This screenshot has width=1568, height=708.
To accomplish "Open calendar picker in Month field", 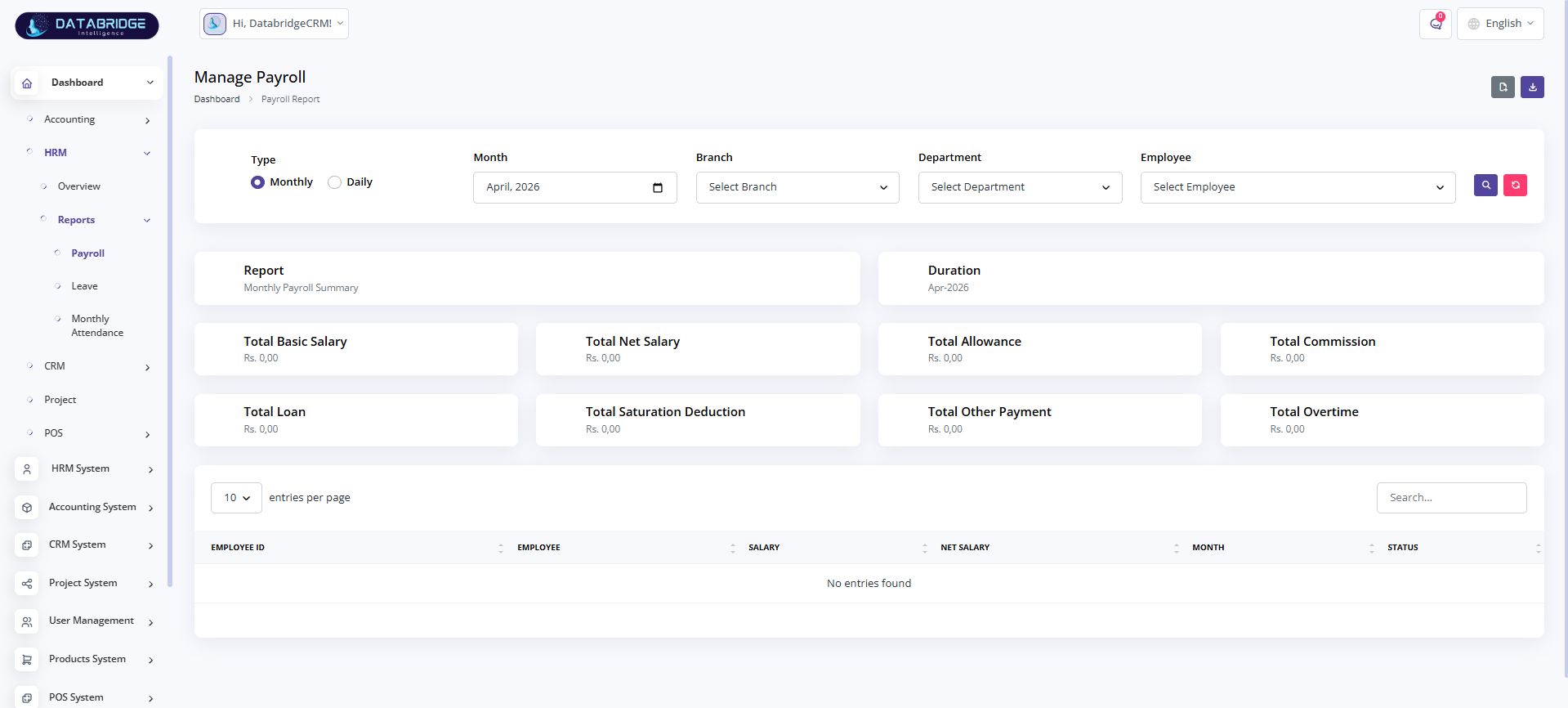I will tap(658, 187).
